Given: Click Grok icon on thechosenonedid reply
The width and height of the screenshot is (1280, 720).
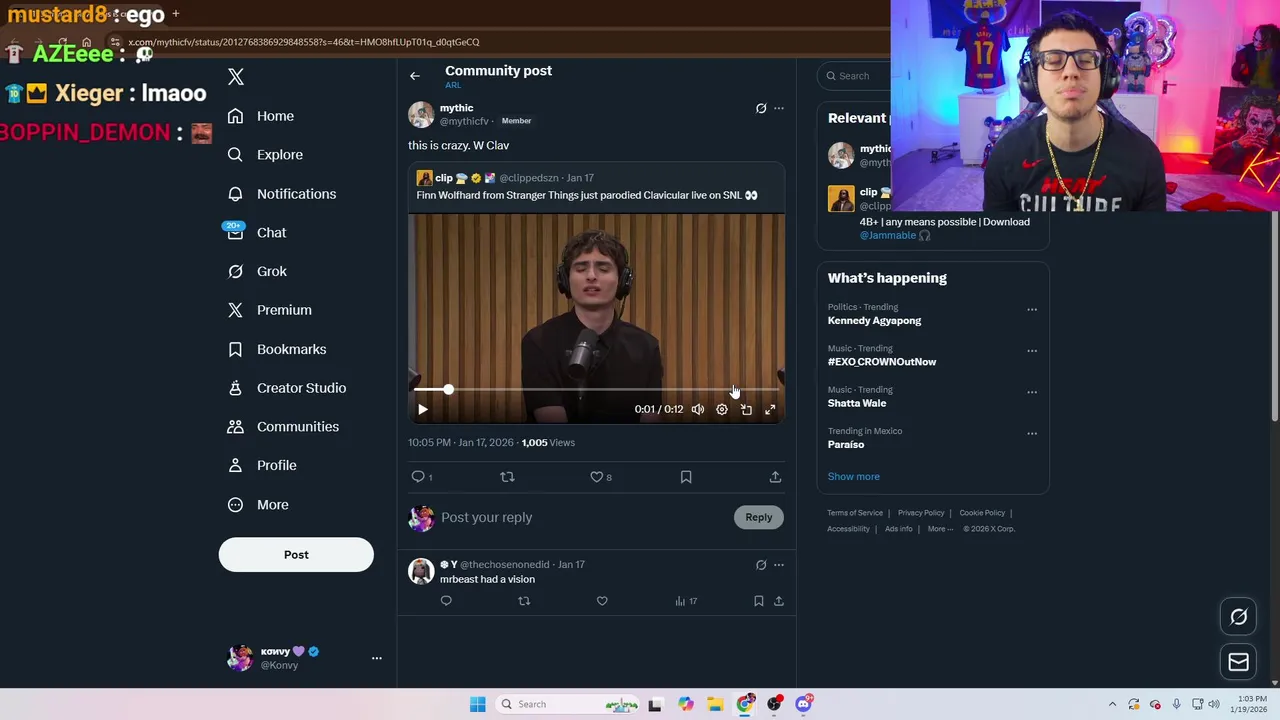Looking at the screenshot, I should 761,565.
